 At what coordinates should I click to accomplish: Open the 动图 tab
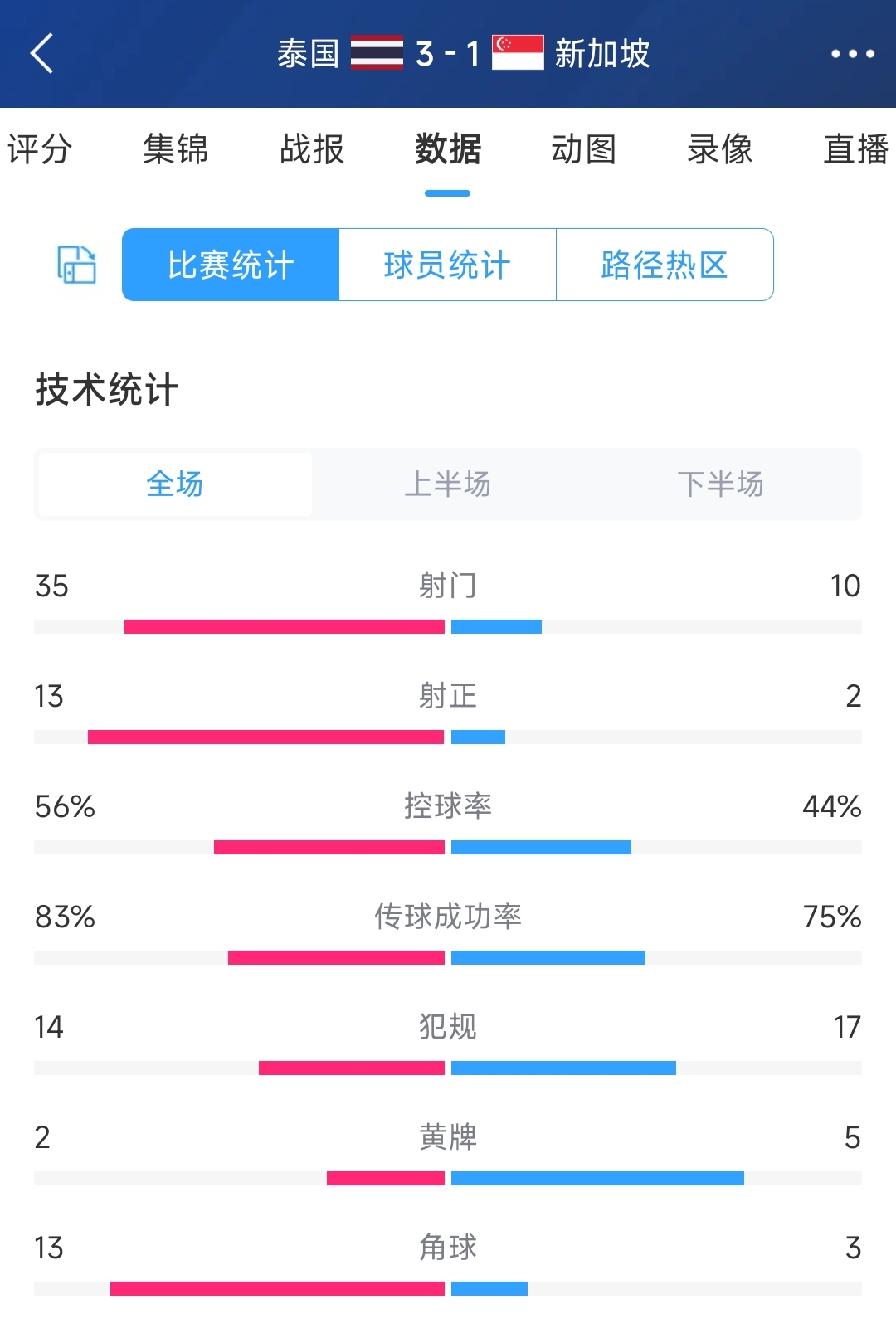coord(584,150)
